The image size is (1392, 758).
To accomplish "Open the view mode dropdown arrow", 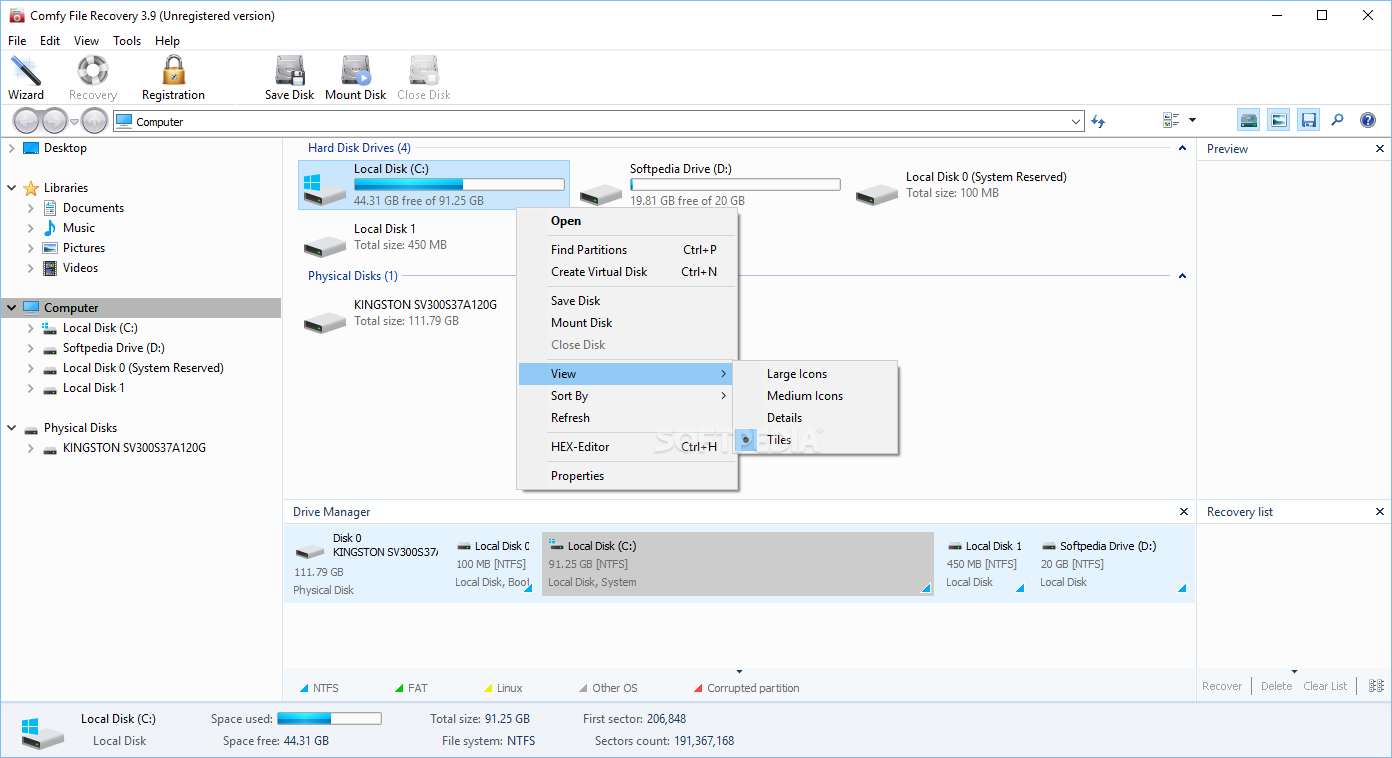I will (x=1192, y=121).
